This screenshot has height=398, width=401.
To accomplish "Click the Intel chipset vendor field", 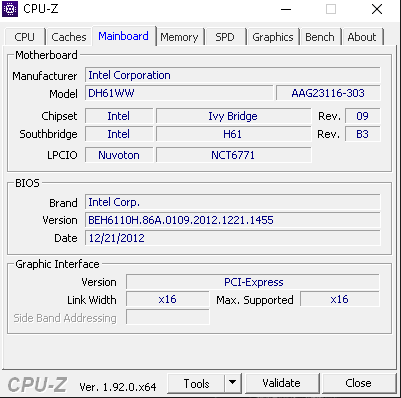I will [x=119, y=116].
